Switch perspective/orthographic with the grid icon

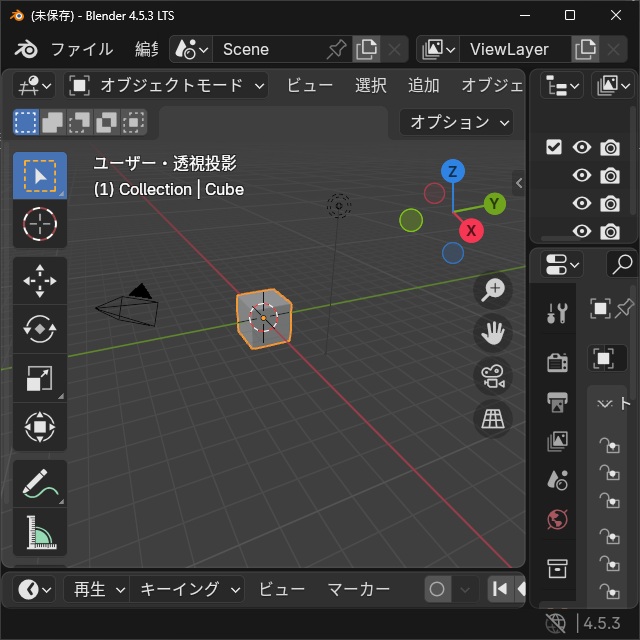tap(493, 419)
